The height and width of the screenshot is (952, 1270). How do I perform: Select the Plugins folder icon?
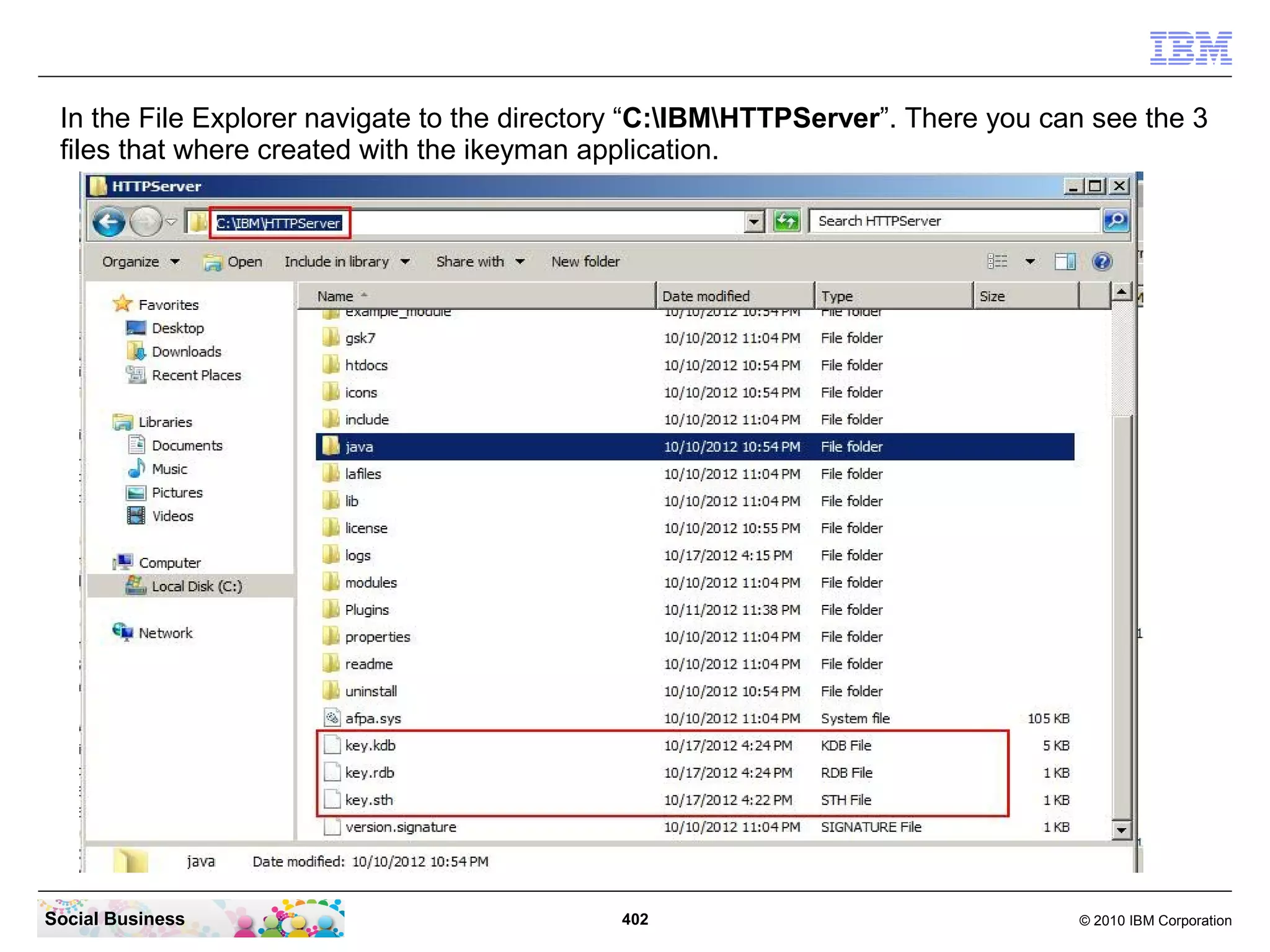tap(331, 610)
